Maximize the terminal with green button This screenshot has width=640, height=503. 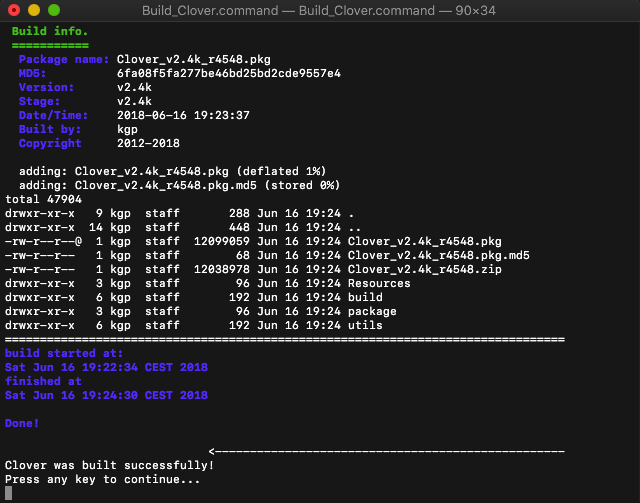[x=54, y=10]
